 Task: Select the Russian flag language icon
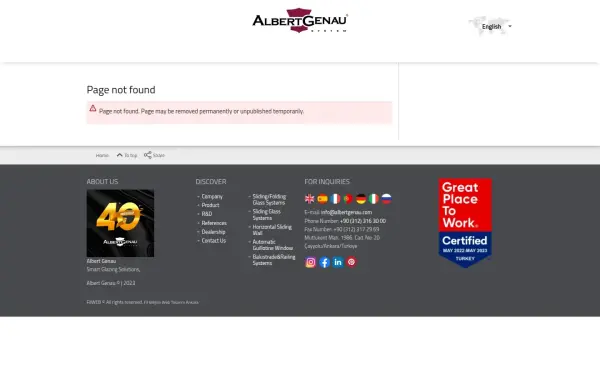[x=386, y=199]
